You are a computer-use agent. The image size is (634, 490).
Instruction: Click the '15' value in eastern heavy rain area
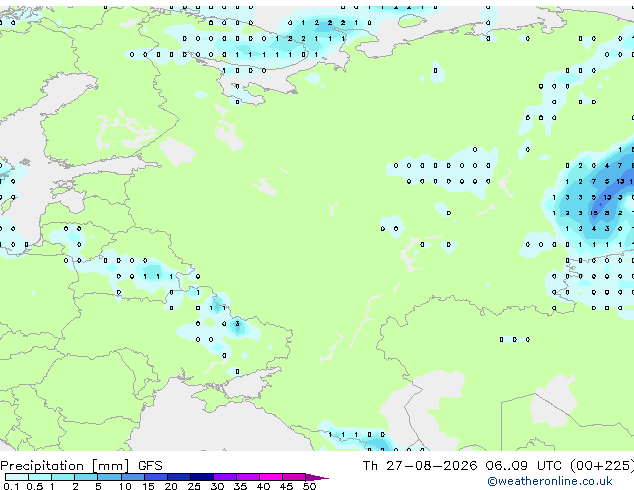click(x=594, y=213)
